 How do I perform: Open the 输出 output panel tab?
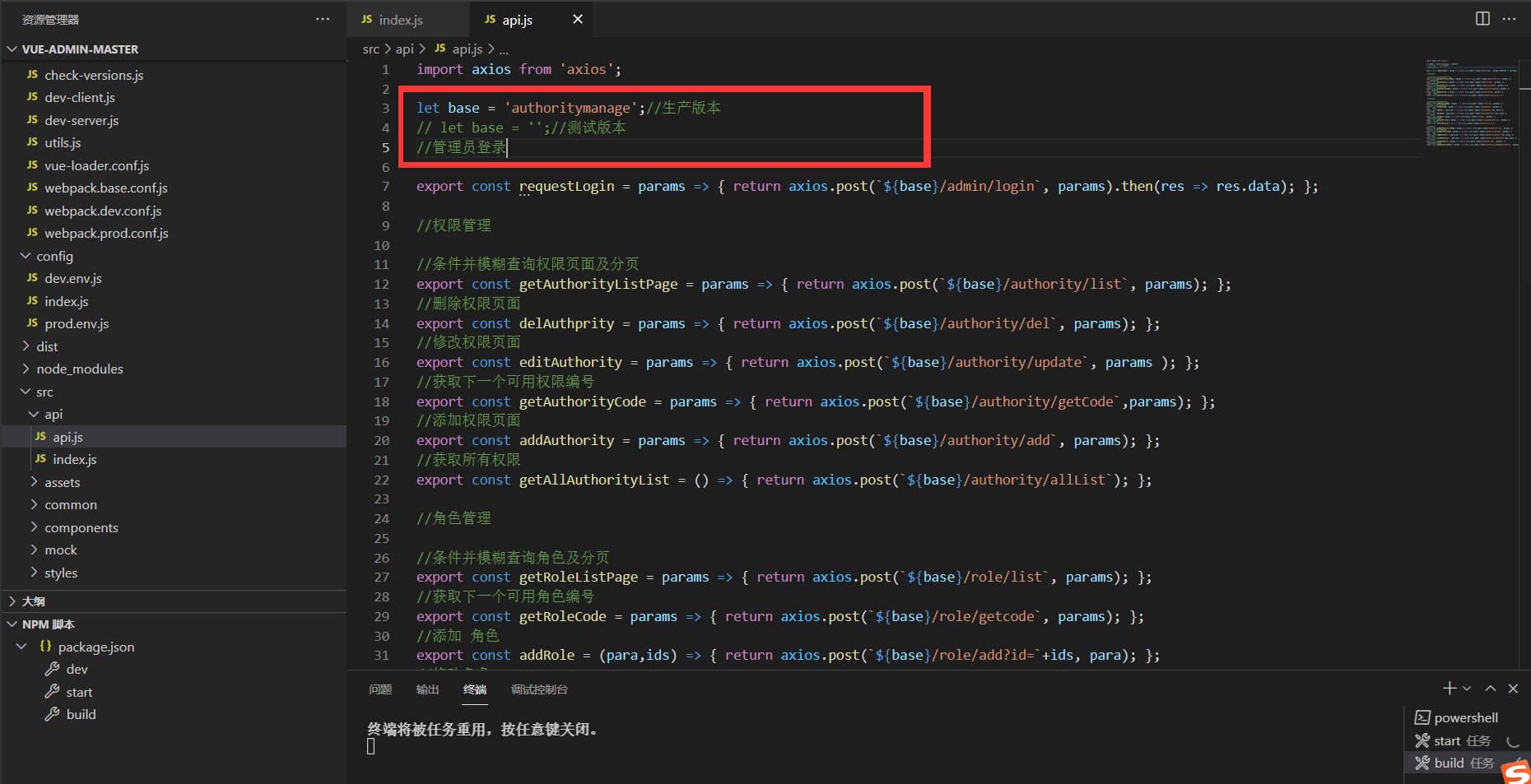click(x=427, y=689)
